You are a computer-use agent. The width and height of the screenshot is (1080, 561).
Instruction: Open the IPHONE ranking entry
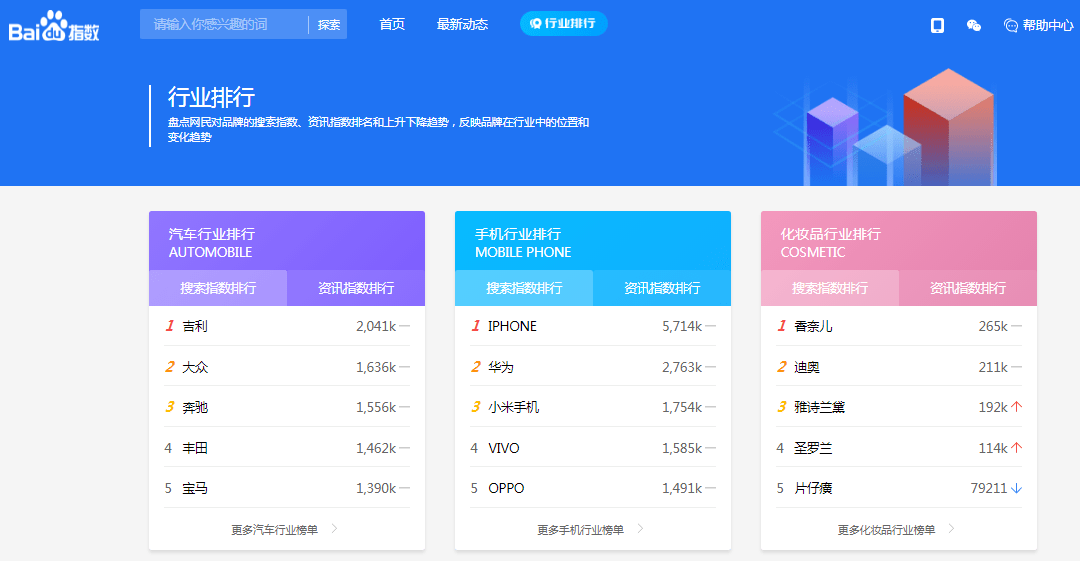coord(512,326)
